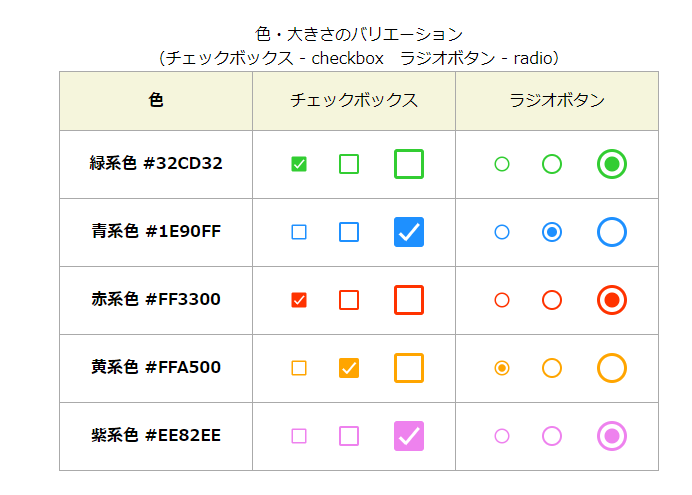The height and width of the screenshot is (495, 692).
Task: Check the medium green checkbox
Action: 349,164
